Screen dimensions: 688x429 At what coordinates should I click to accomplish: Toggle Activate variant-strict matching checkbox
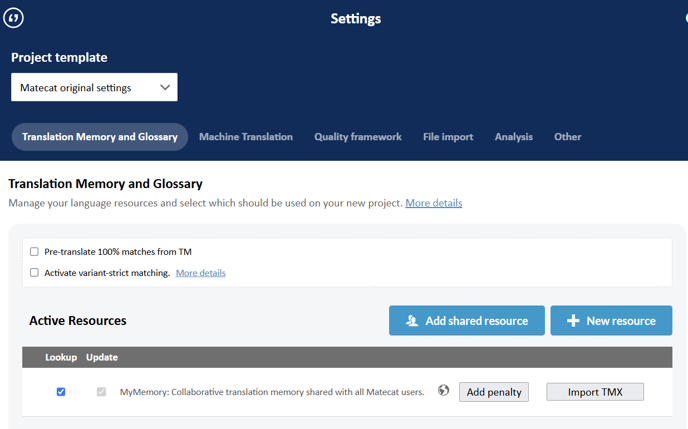point(34,273)
